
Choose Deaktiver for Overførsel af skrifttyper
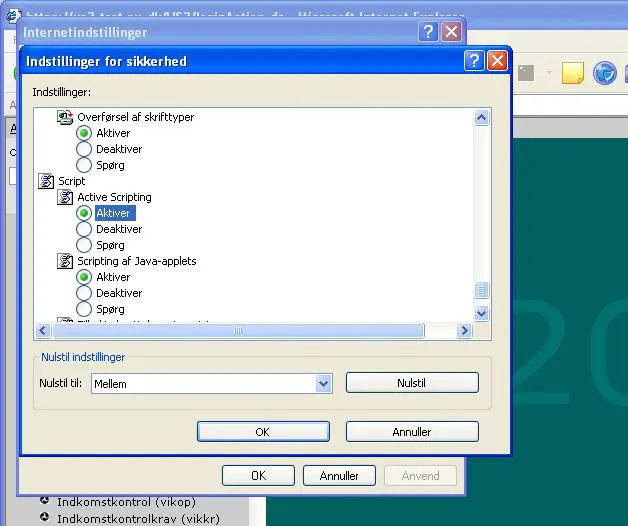84,149
